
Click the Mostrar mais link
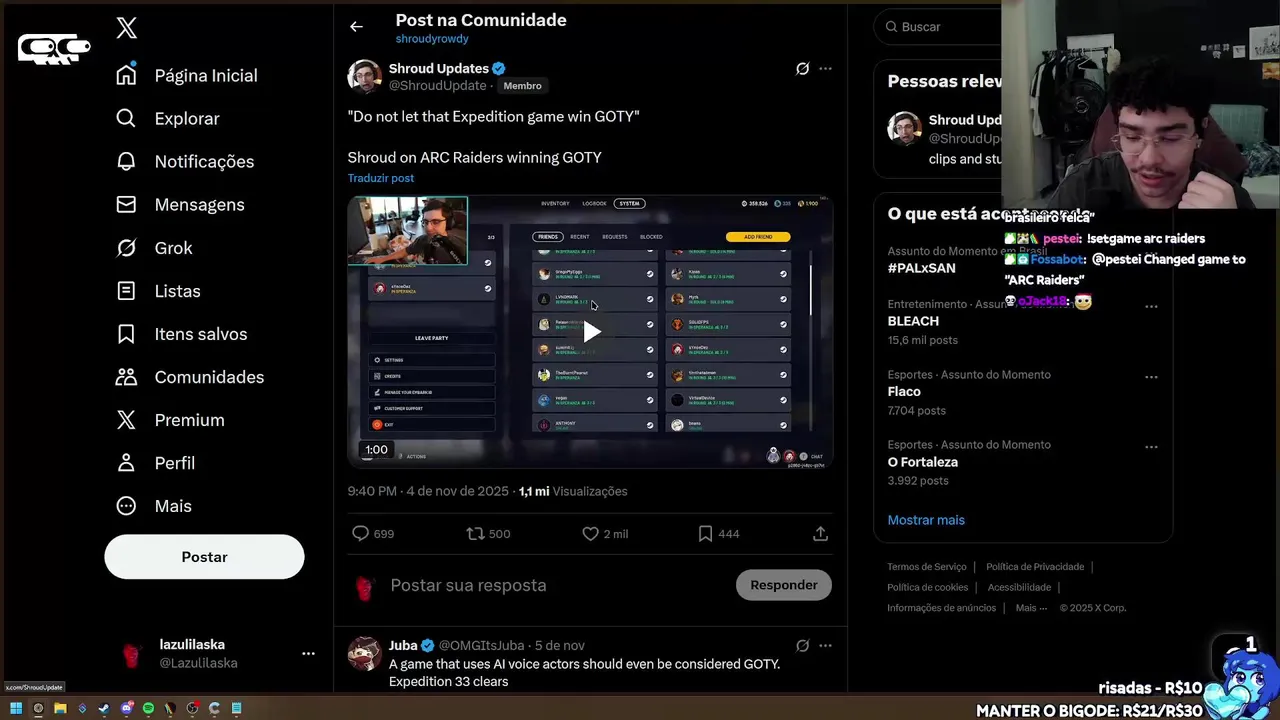point(926,520)
